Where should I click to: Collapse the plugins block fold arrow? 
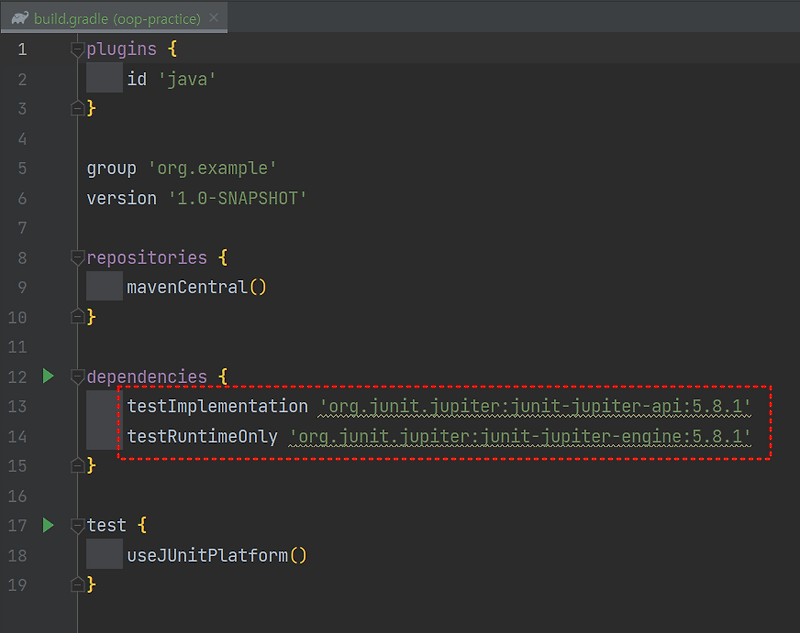coord(77,48)
